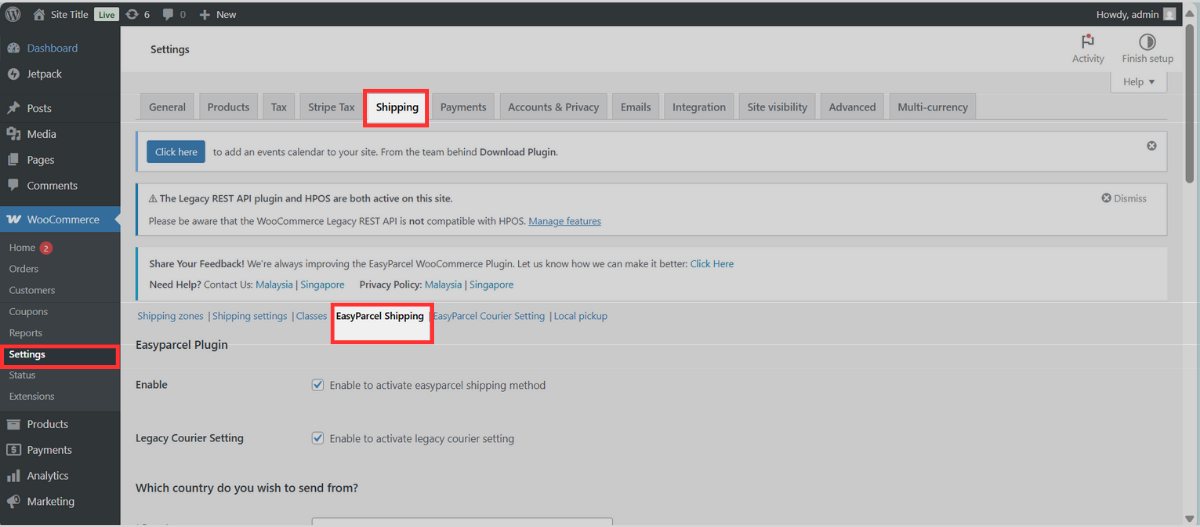This screenshot has width=1200, height=527.
Task: Open the comments bubble in admin bar
Action: tap(173, 14)
